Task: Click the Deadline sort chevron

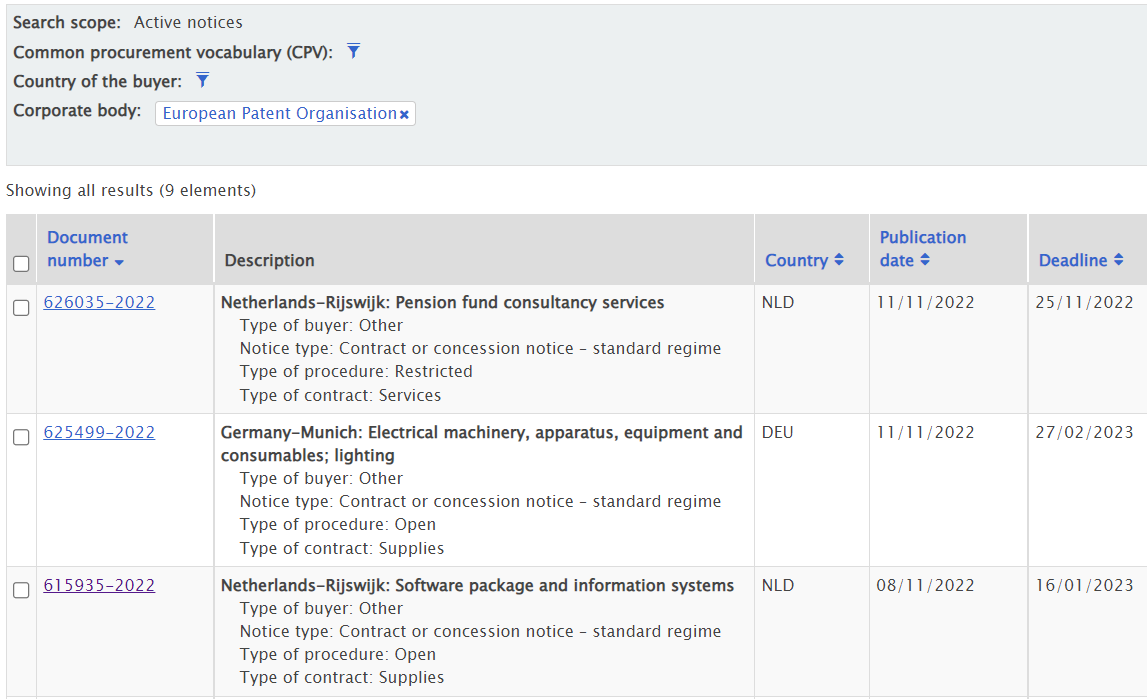Action: coord(1121,259)
